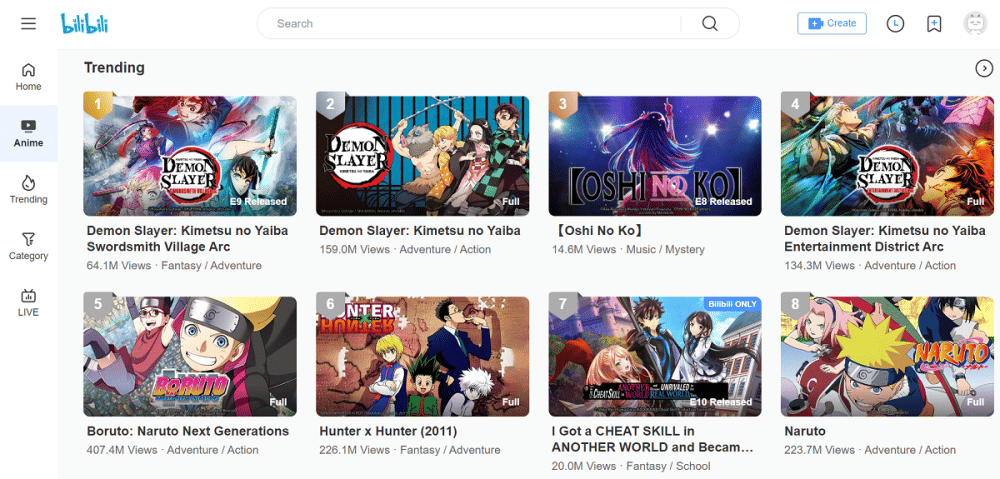This screenshot has width=1000, height=479.
Task: Click title 【Oshi No Ko】
Action: pyautogui.click(x=597, y=231)
